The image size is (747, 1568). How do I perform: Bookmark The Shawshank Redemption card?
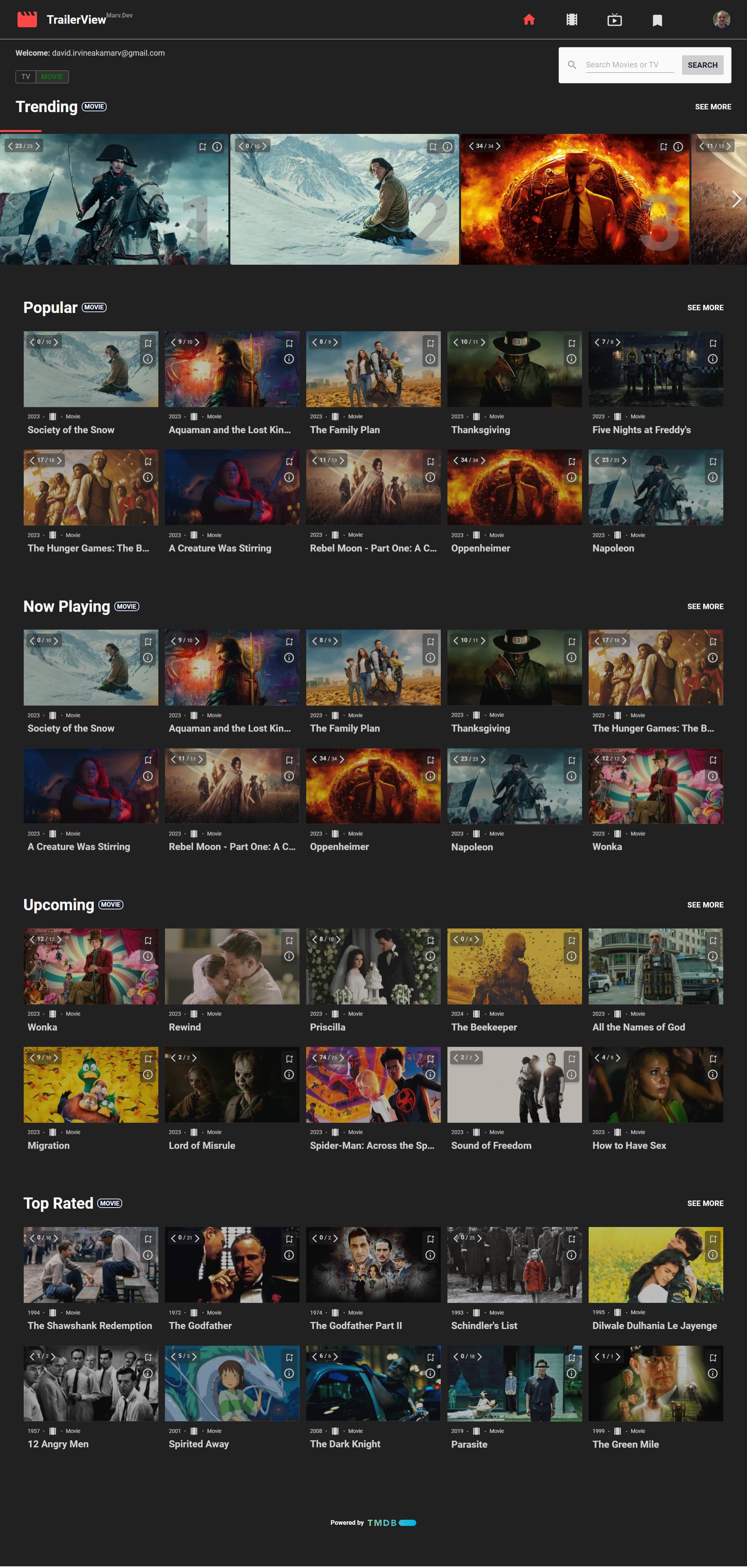tap(148, 1239)
